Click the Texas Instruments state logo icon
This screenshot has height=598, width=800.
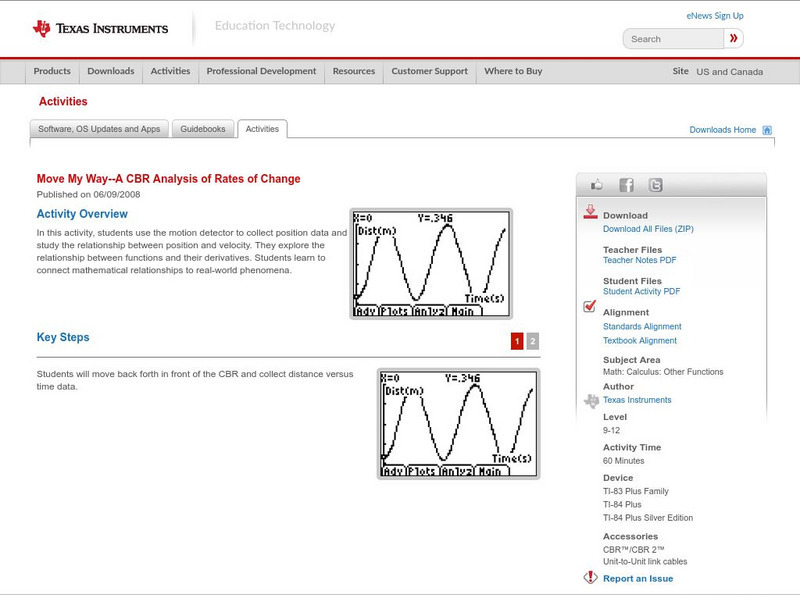(592, 399)
